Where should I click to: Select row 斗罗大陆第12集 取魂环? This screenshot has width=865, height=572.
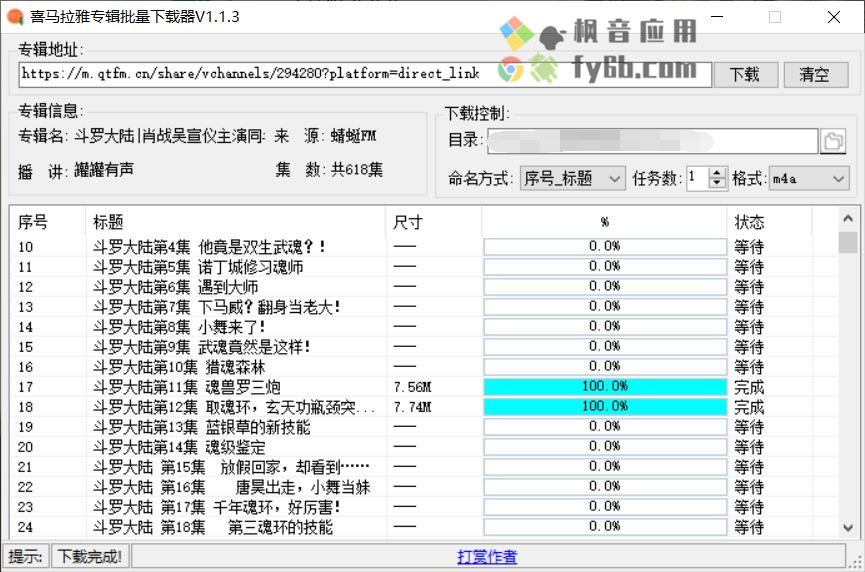click(424, 407)
